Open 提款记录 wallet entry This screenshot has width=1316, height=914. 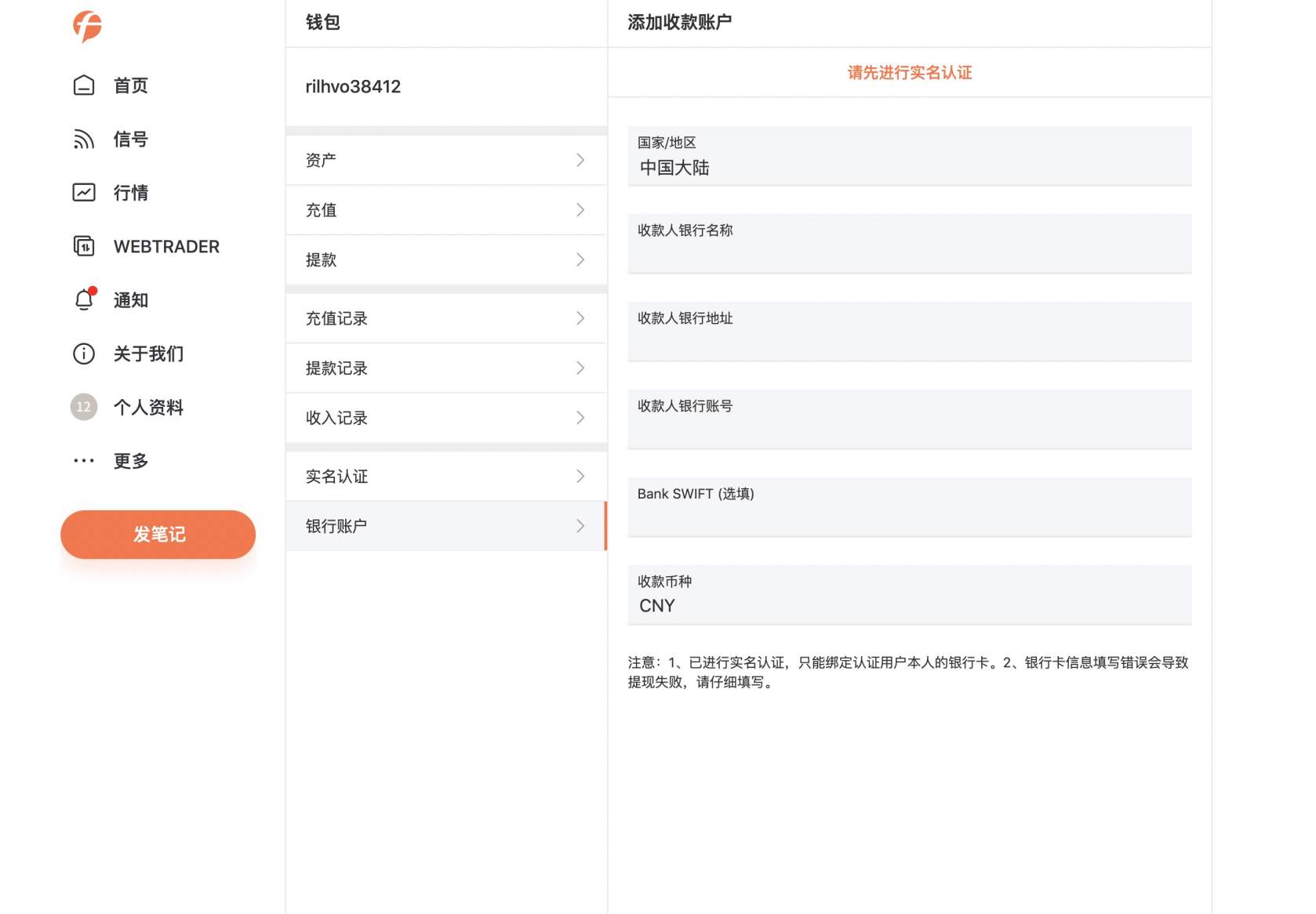click(446, 368)
